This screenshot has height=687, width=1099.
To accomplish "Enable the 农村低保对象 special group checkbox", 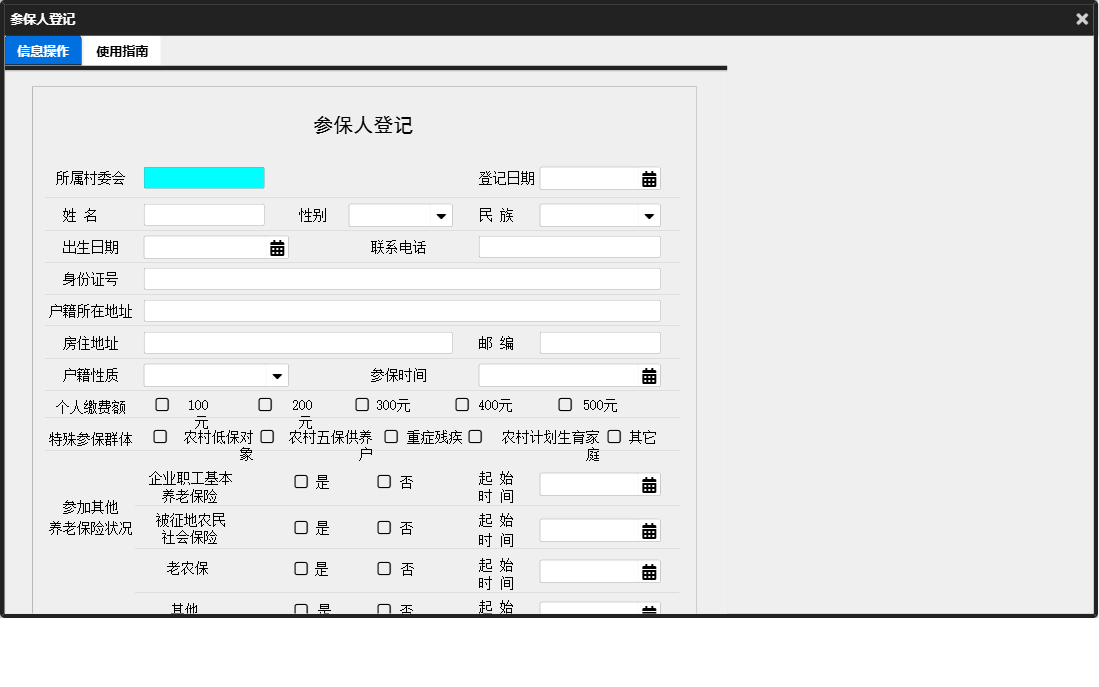I will [x=160, y=437].
